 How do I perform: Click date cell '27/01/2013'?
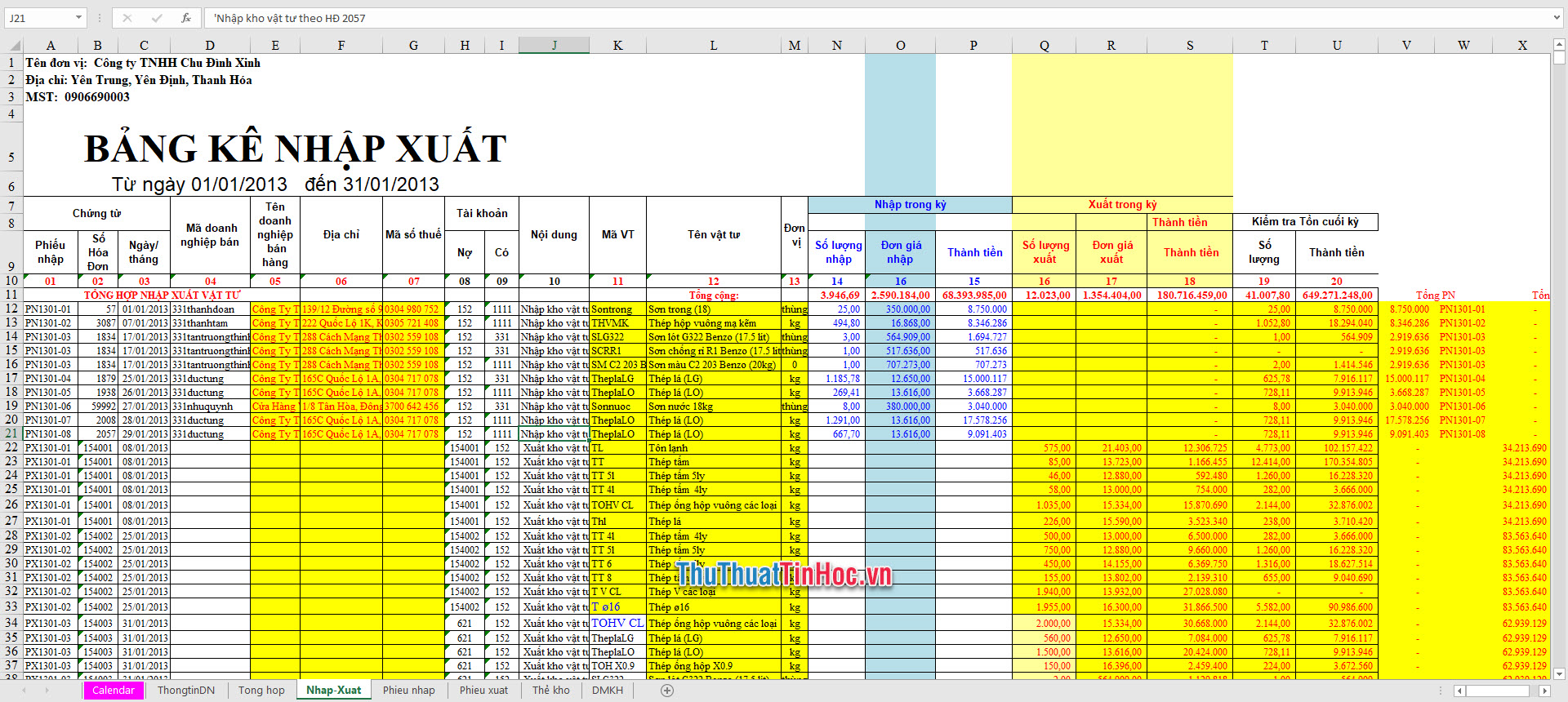pyautogui.click(x=145, y=407)
